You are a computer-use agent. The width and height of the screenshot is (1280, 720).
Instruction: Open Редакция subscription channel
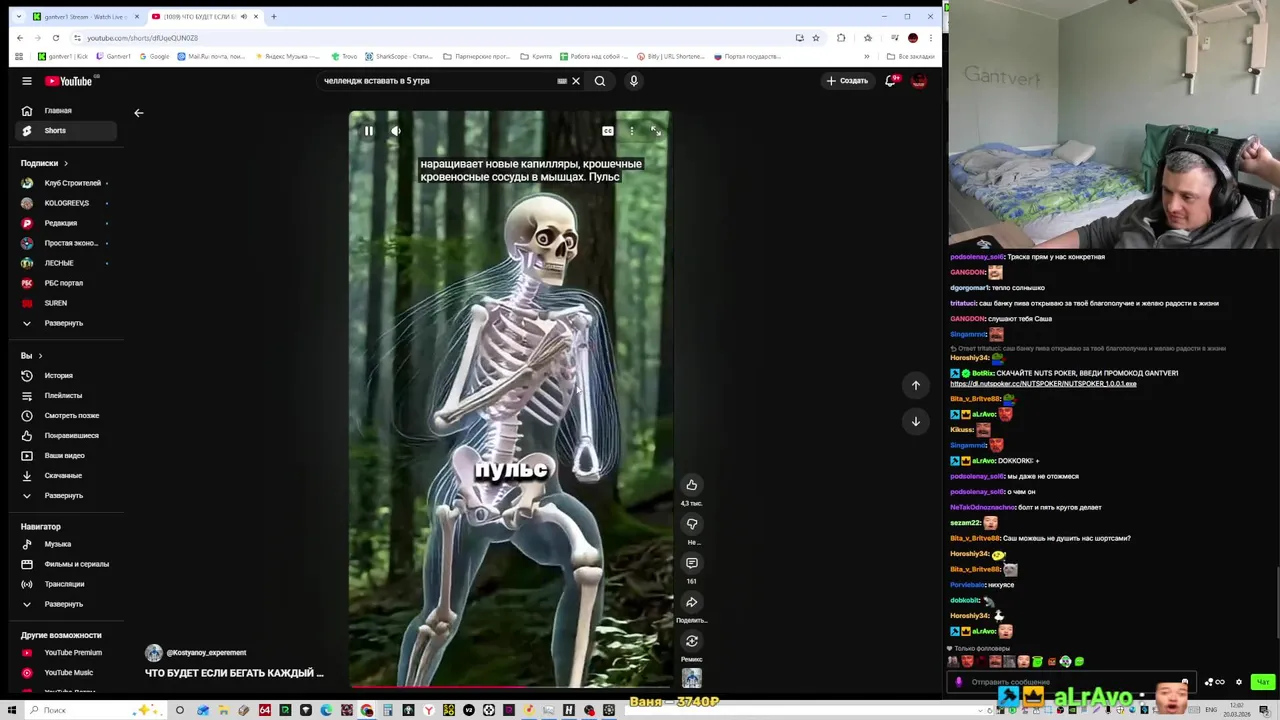tap(65, 223)
